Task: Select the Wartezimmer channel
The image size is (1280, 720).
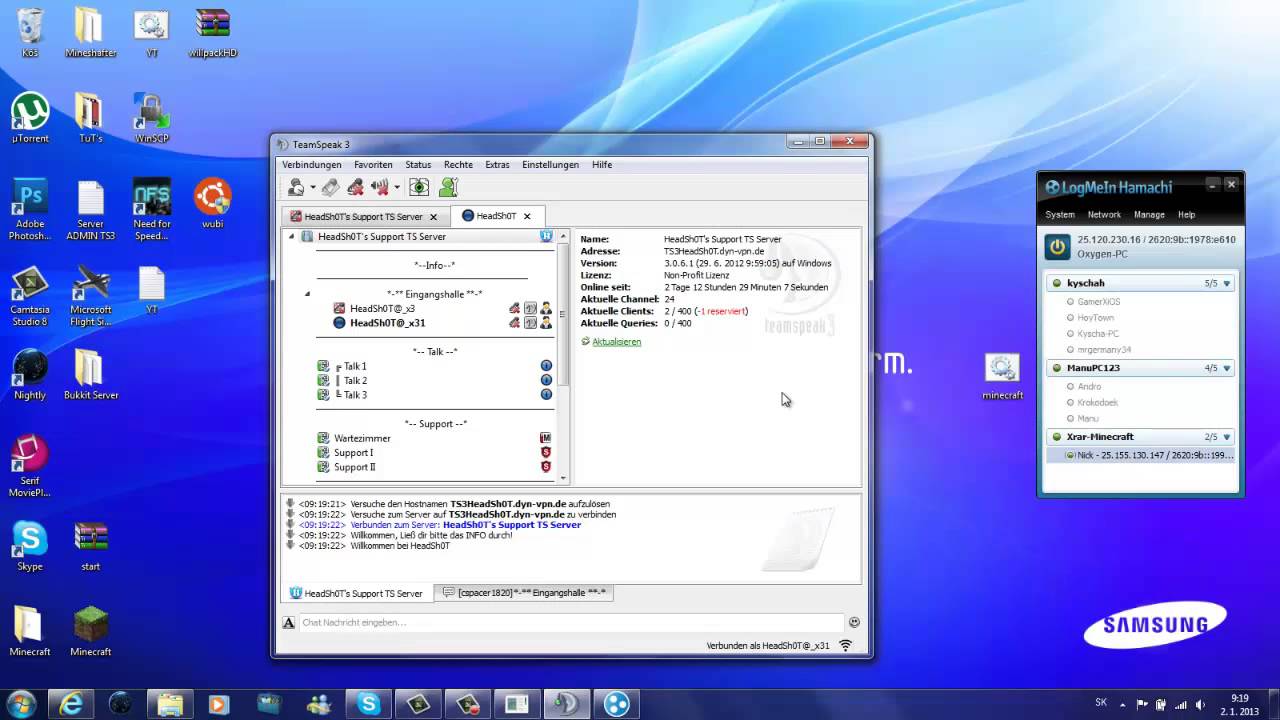Action: pyautogui.click(x=362, y=438)
